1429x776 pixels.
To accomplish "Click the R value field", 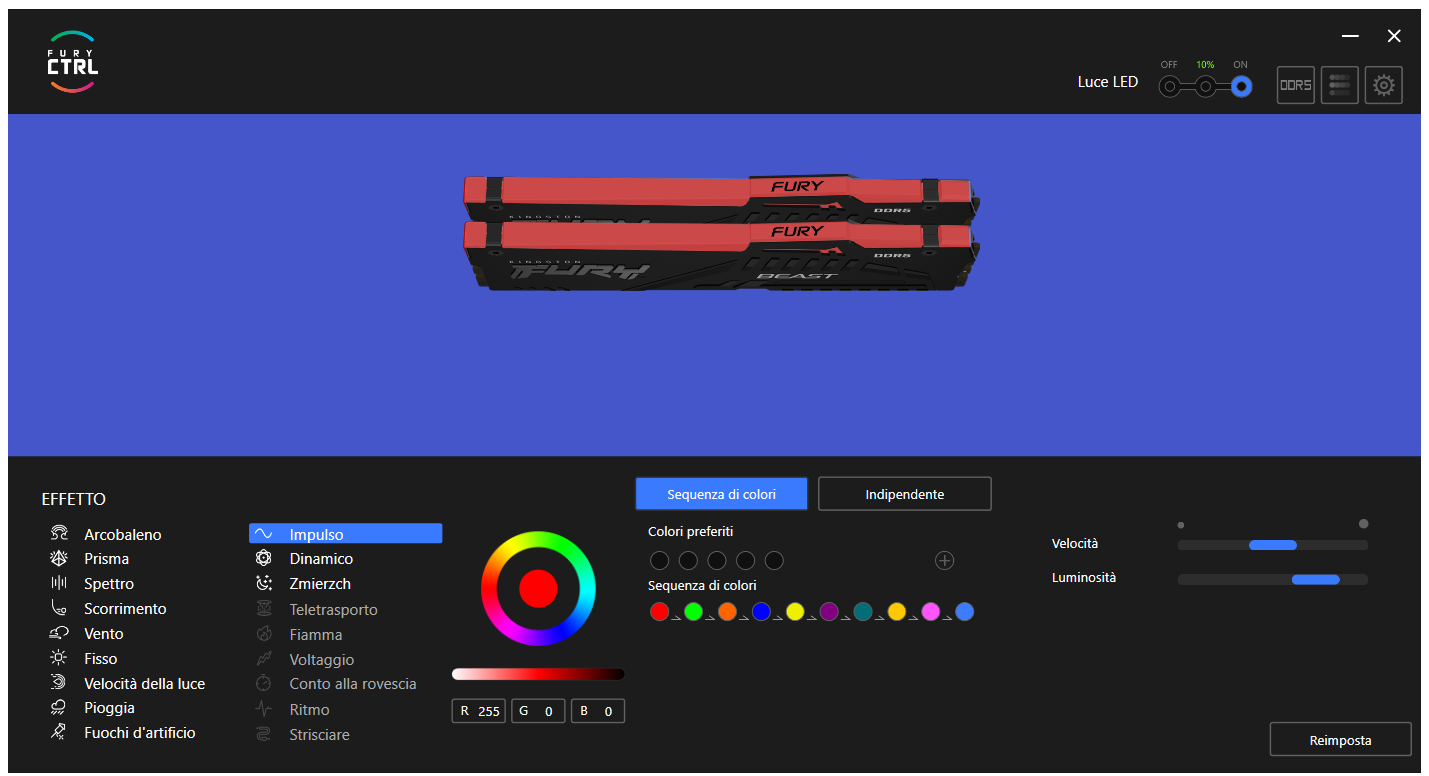I will click(478, 711).
